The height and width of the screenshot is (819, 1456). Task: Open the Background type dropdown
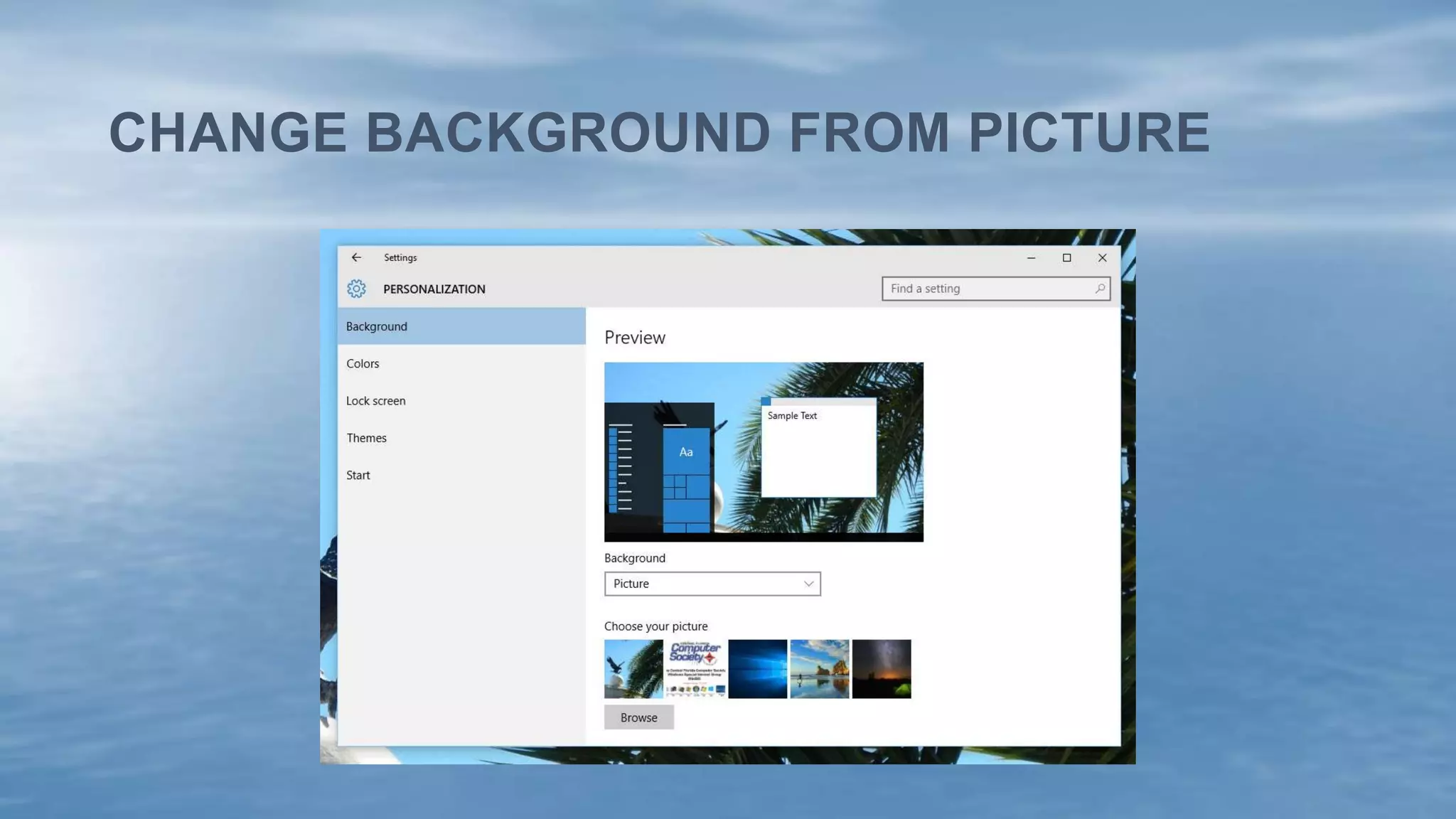point(712,584)
